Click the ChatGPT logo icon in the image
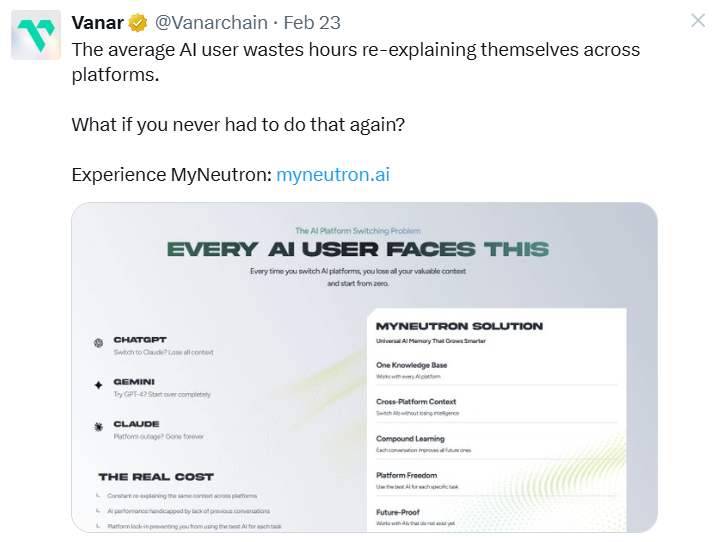Screen dimensions: 717x542 coord(98,343)
